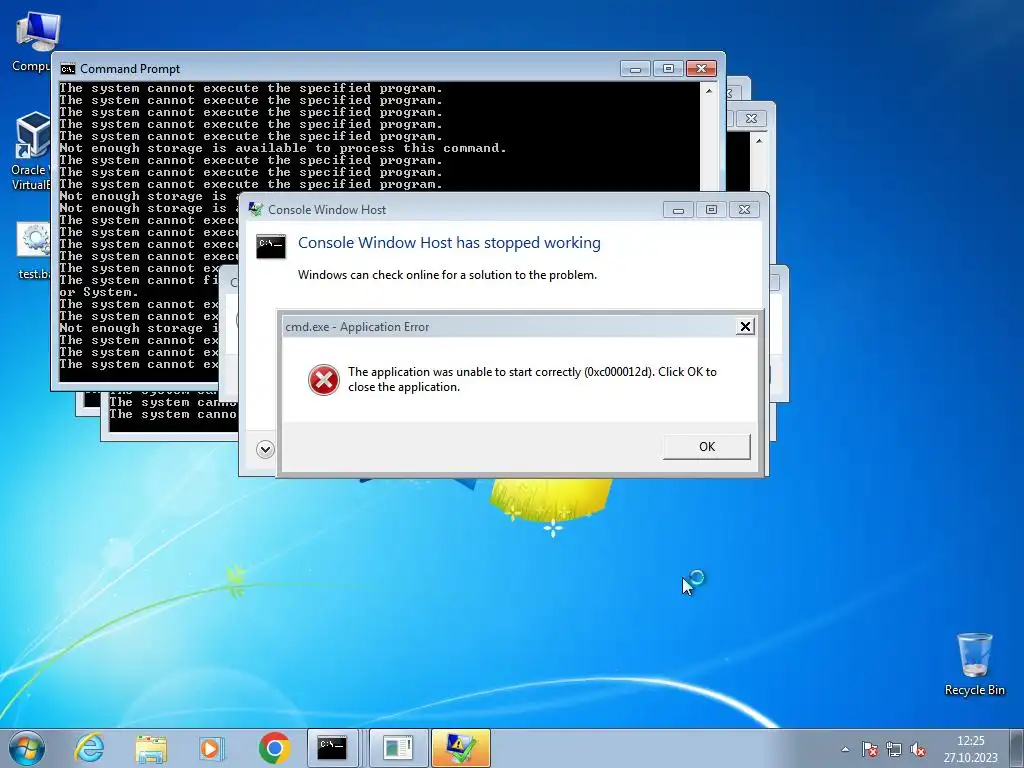
Task: Show hidden system tray icons
Action: click(846, 749)
